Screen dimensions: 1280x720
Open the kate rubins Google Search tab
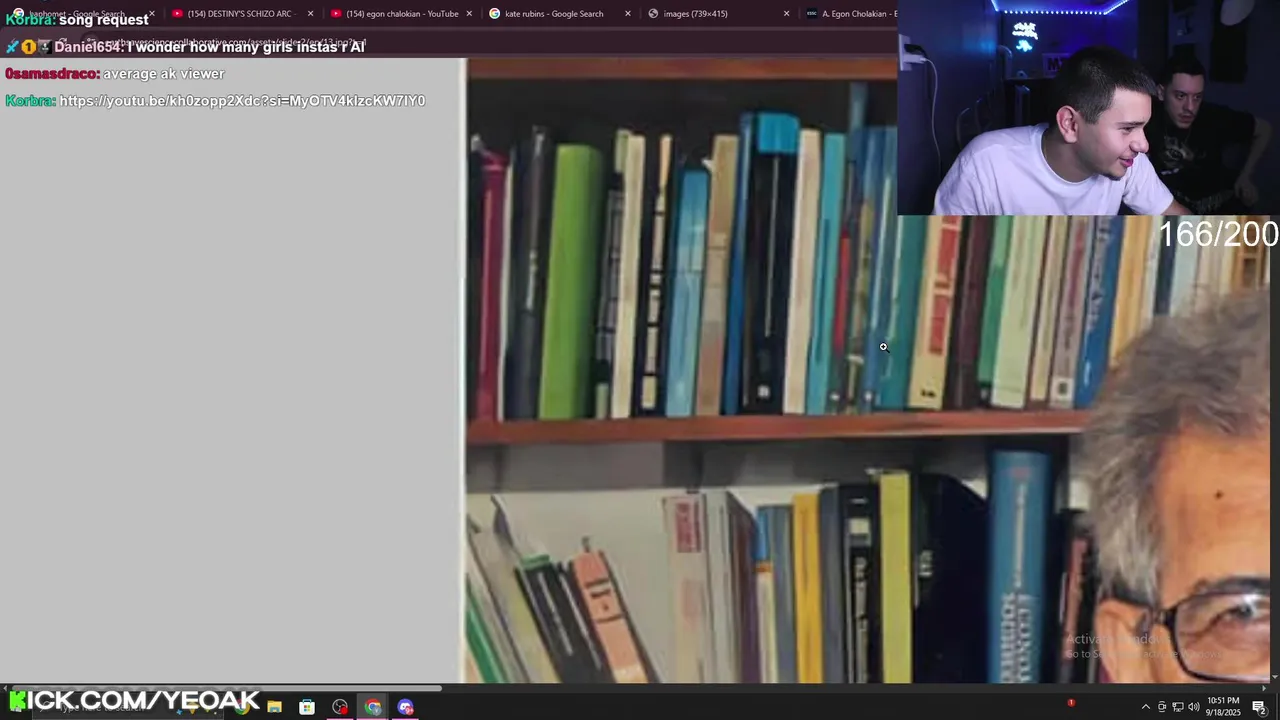[560, 14]
